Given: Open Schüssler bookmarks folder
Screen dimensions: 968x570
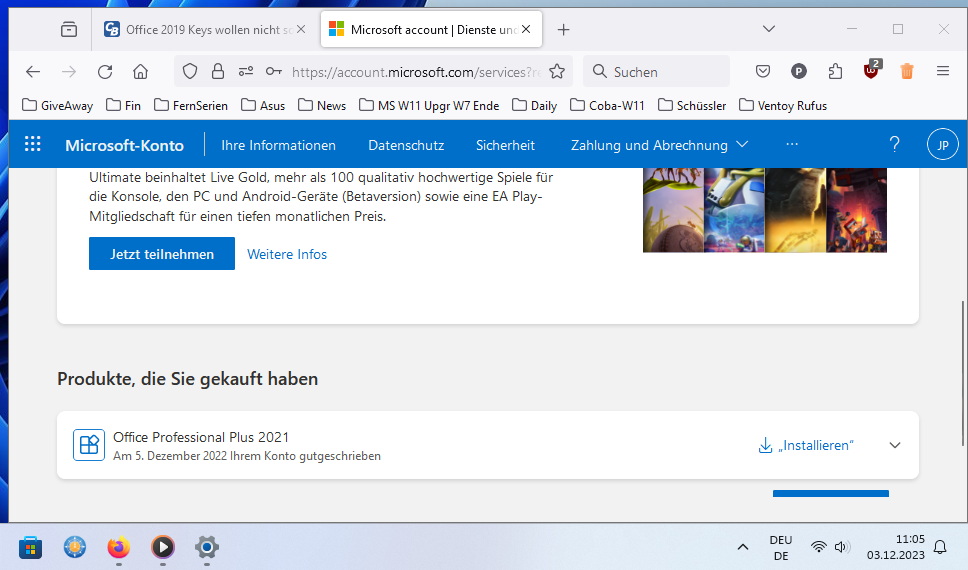Looking at the screenshot, I should [692, 106].
